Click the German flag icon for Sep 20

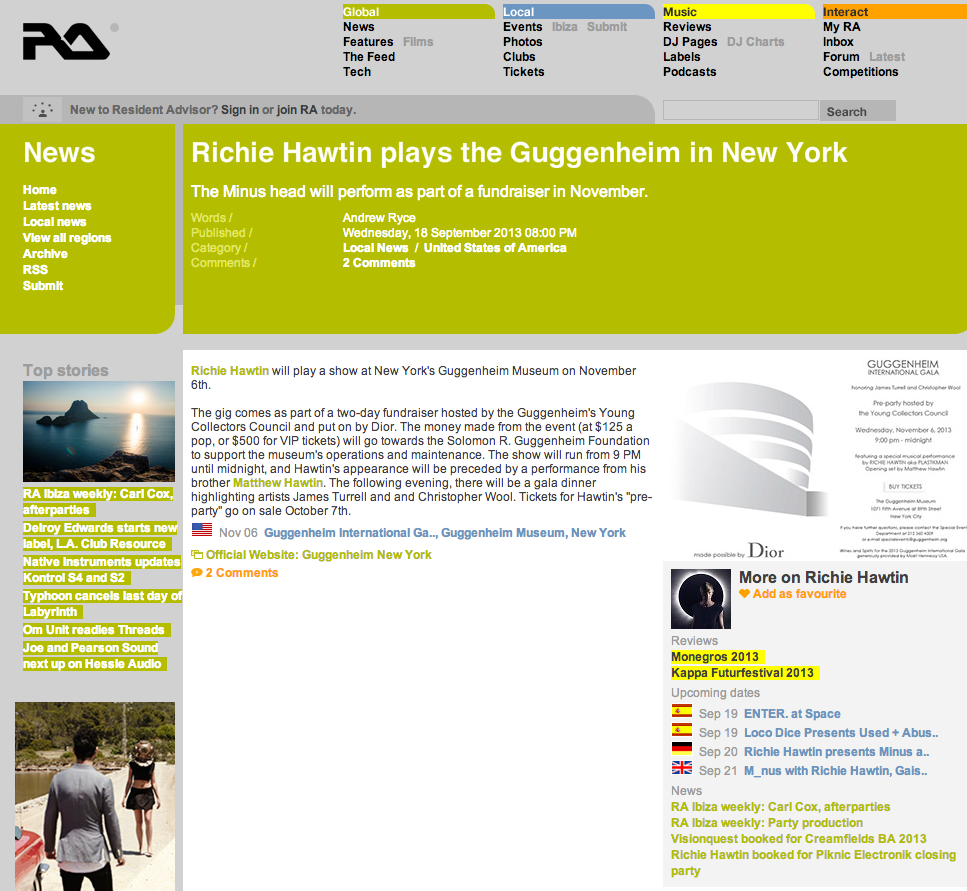(681, 749)
